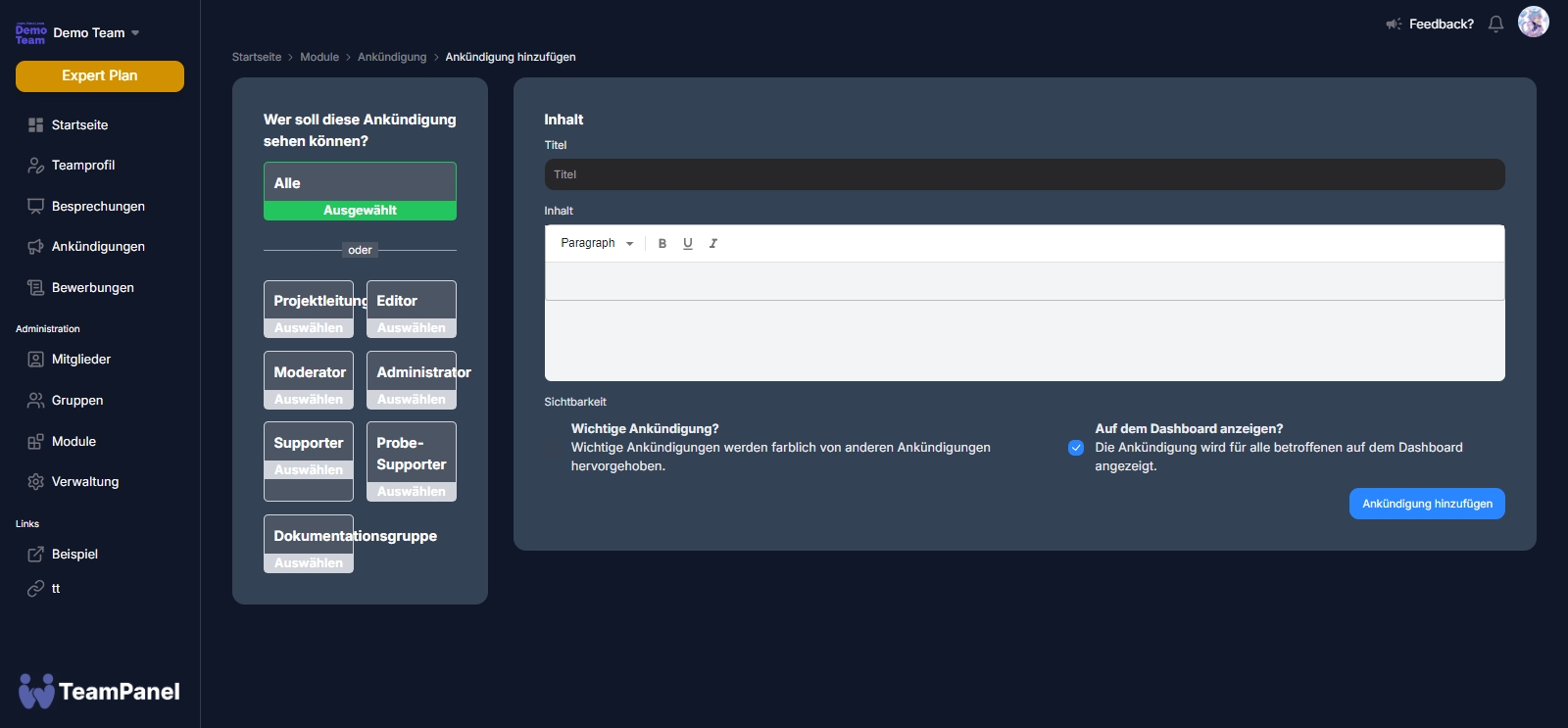
Task: Open the Verwaltung settings gear
Action: point(36,482)
